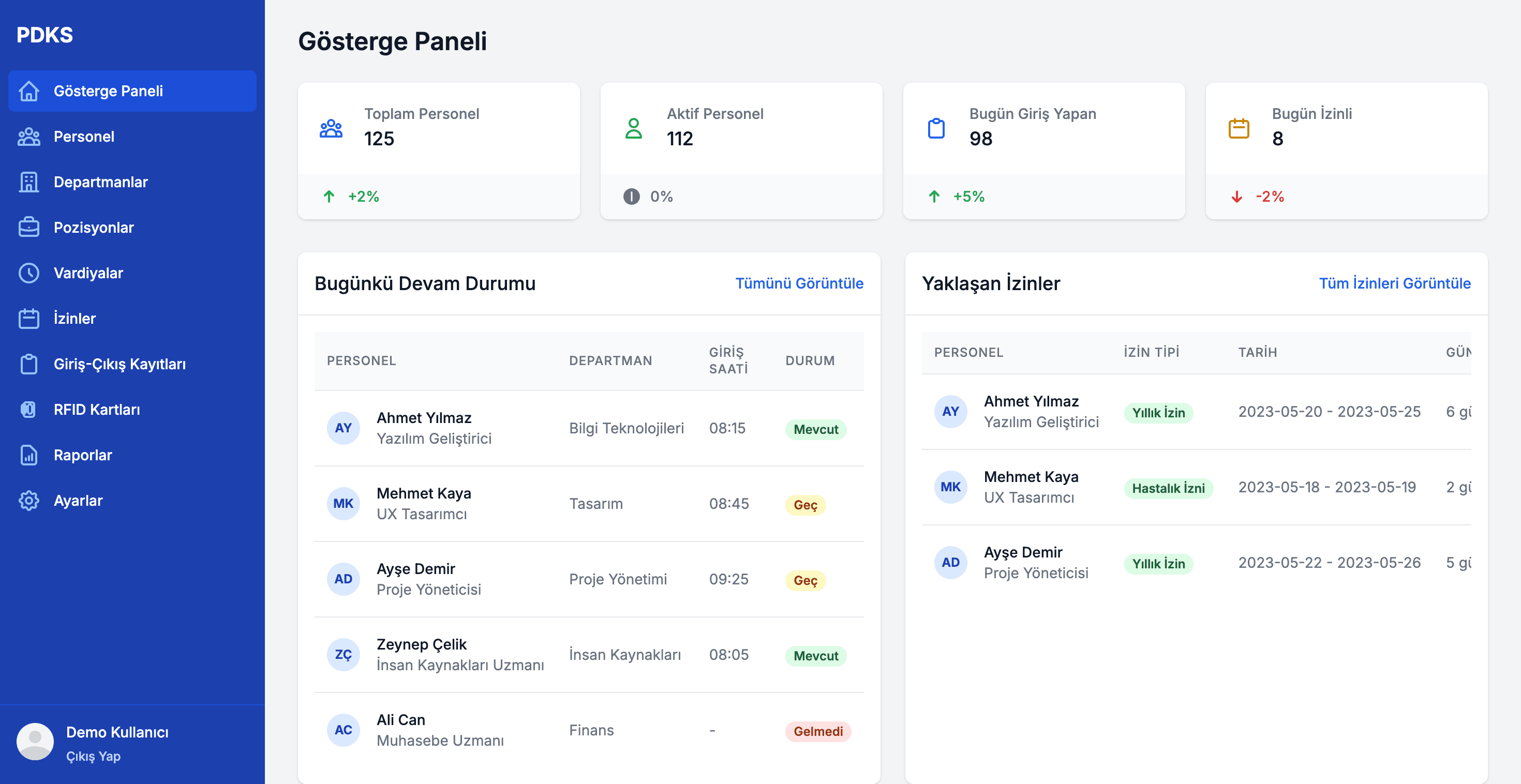Open İzinler using the calendar icon

point(29,318)
